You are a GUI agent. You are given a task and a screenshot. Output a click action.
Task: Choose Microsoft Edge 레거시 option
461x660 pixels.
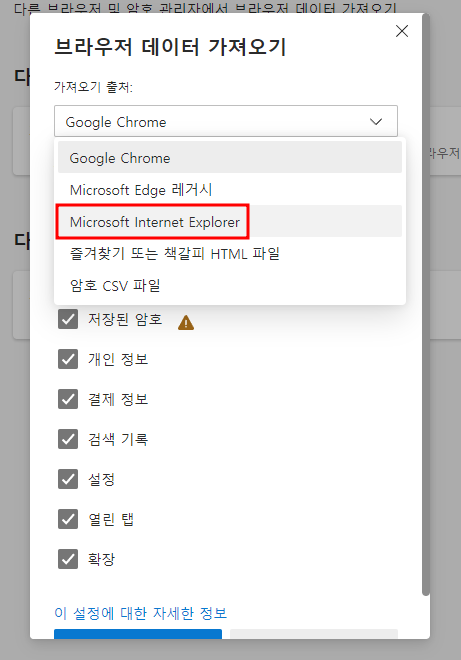[x=230, y=190]
